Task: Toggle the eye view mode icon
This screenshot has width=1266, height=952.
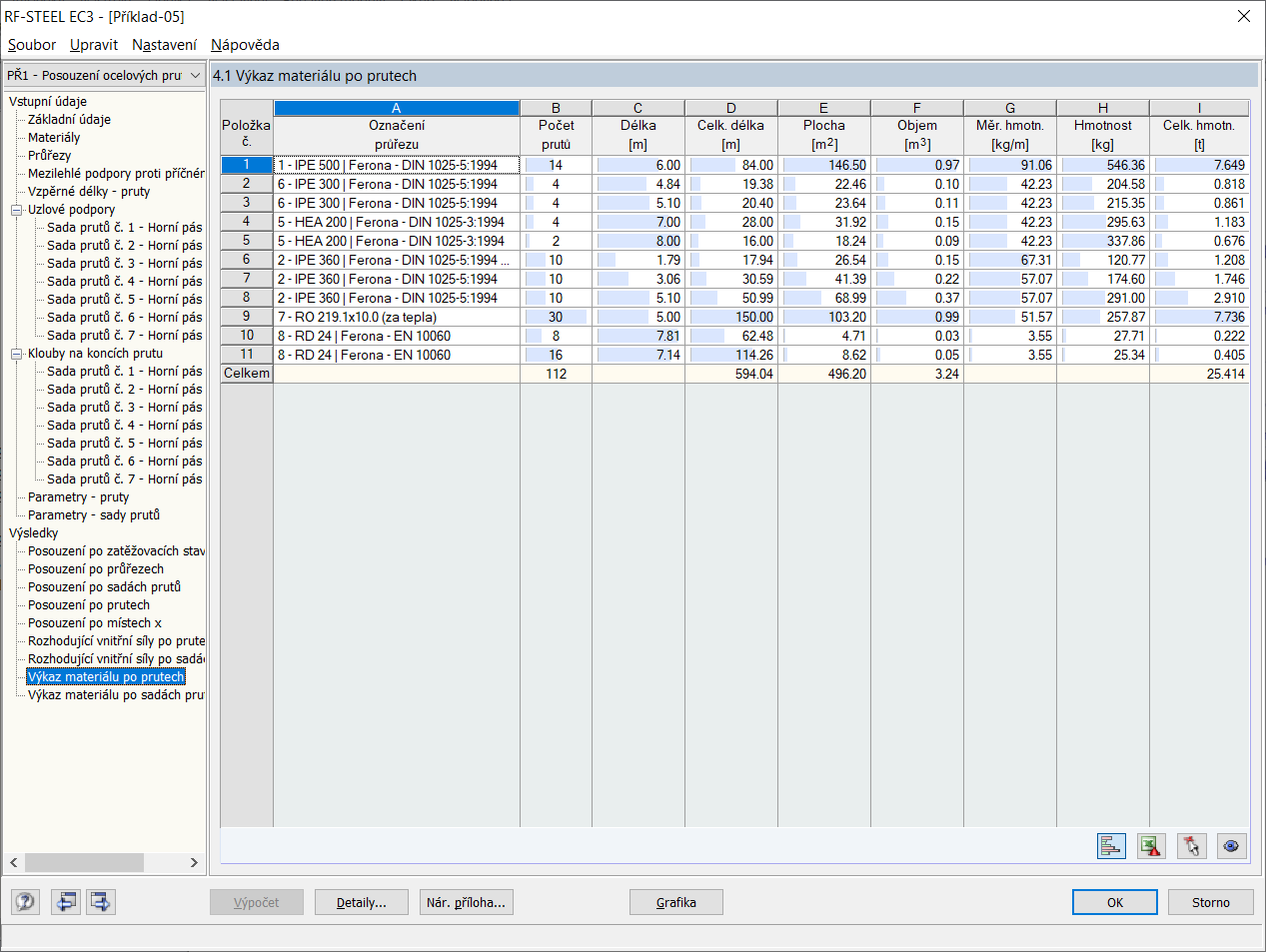Action: tap(1231, 846)
